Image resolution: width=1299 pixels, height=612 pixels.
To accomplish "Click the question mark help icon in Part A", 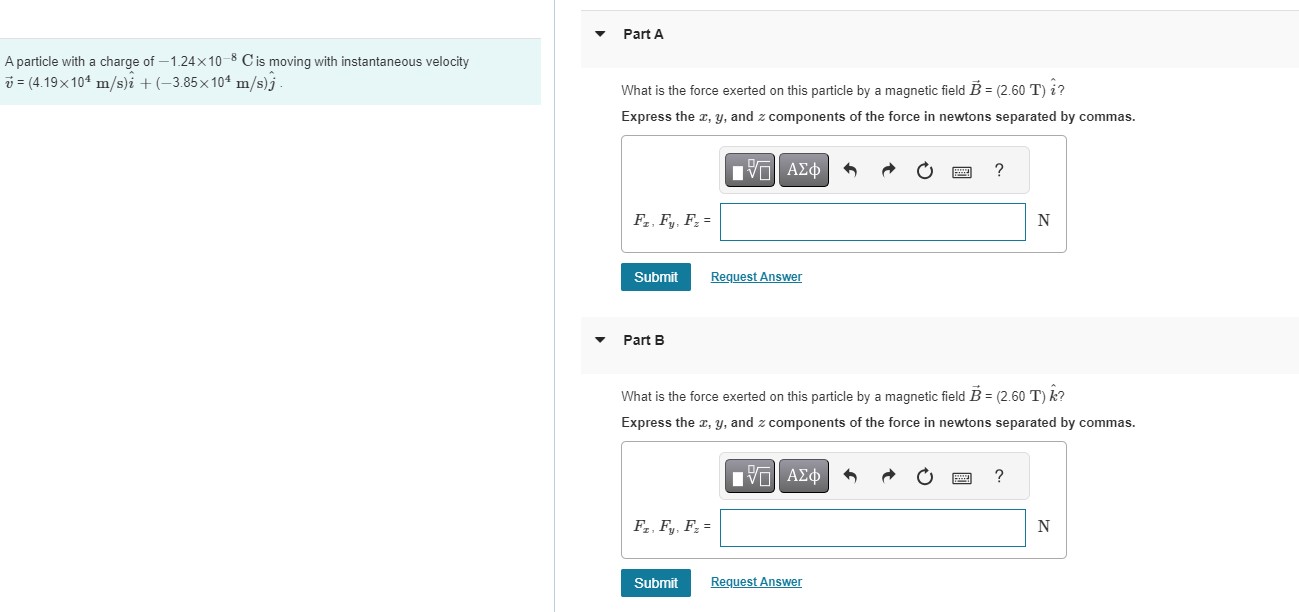I will coord(998,170).
